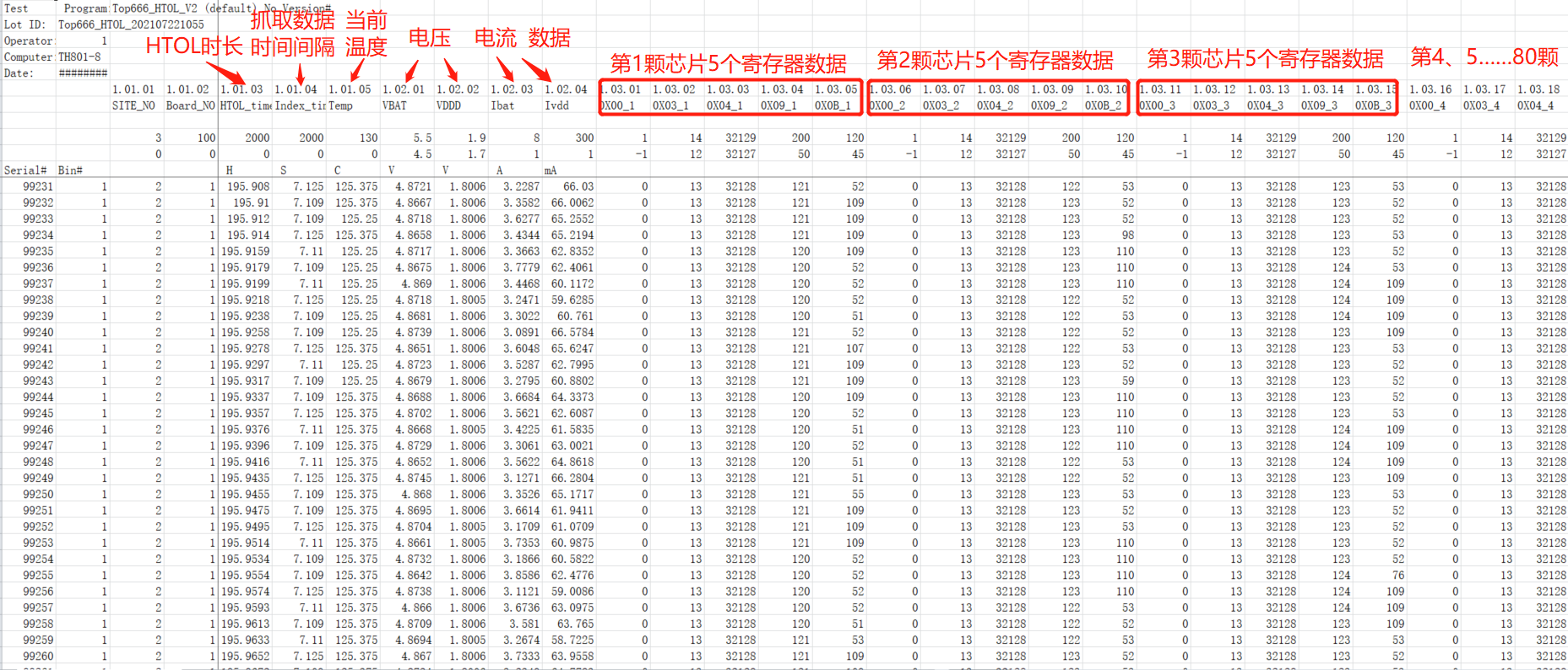This screenshot has height=670, width=1568.
Task: Click register value 107 in row 99241
Action: (855, 349)
